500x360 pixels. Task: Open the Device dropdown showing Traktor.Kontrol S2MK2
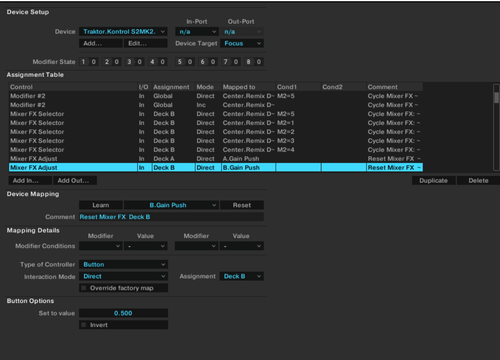tap(123, 32)
